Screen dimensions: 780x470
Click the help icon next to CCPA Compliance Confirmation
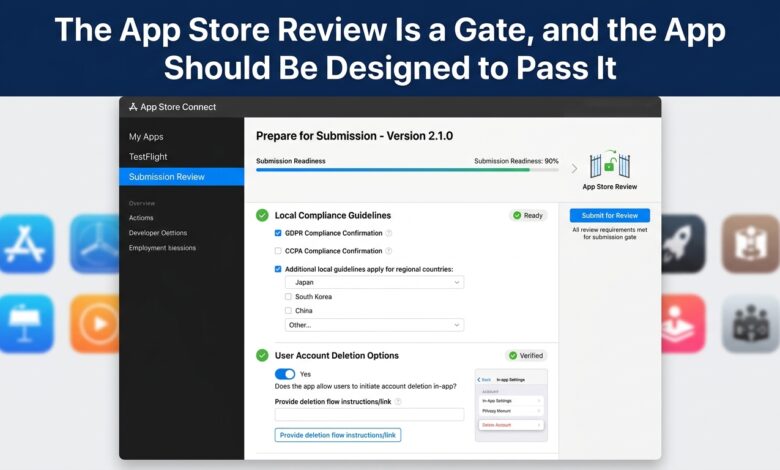click(389, 251)
